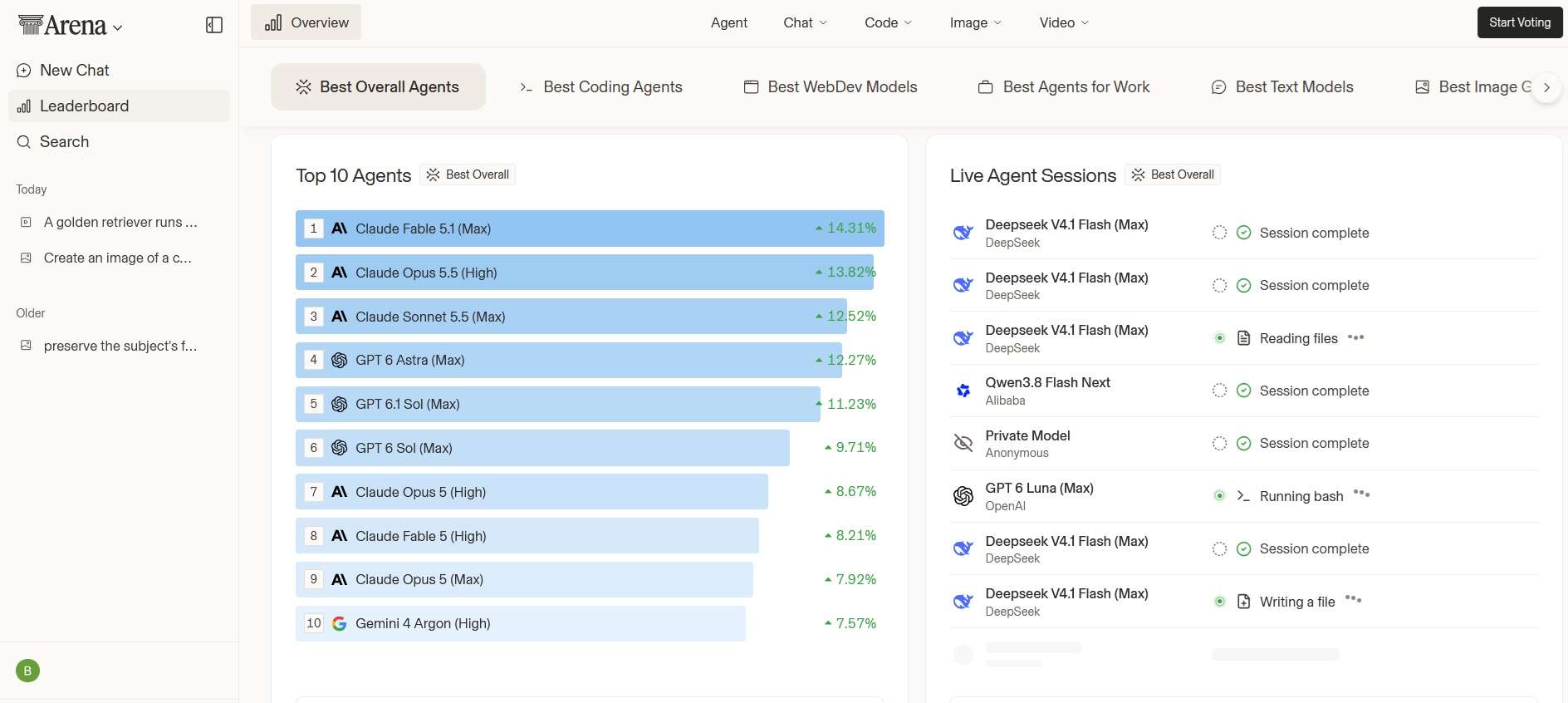
Task: Click the Reading files document icon
Action: point(1243,338)
